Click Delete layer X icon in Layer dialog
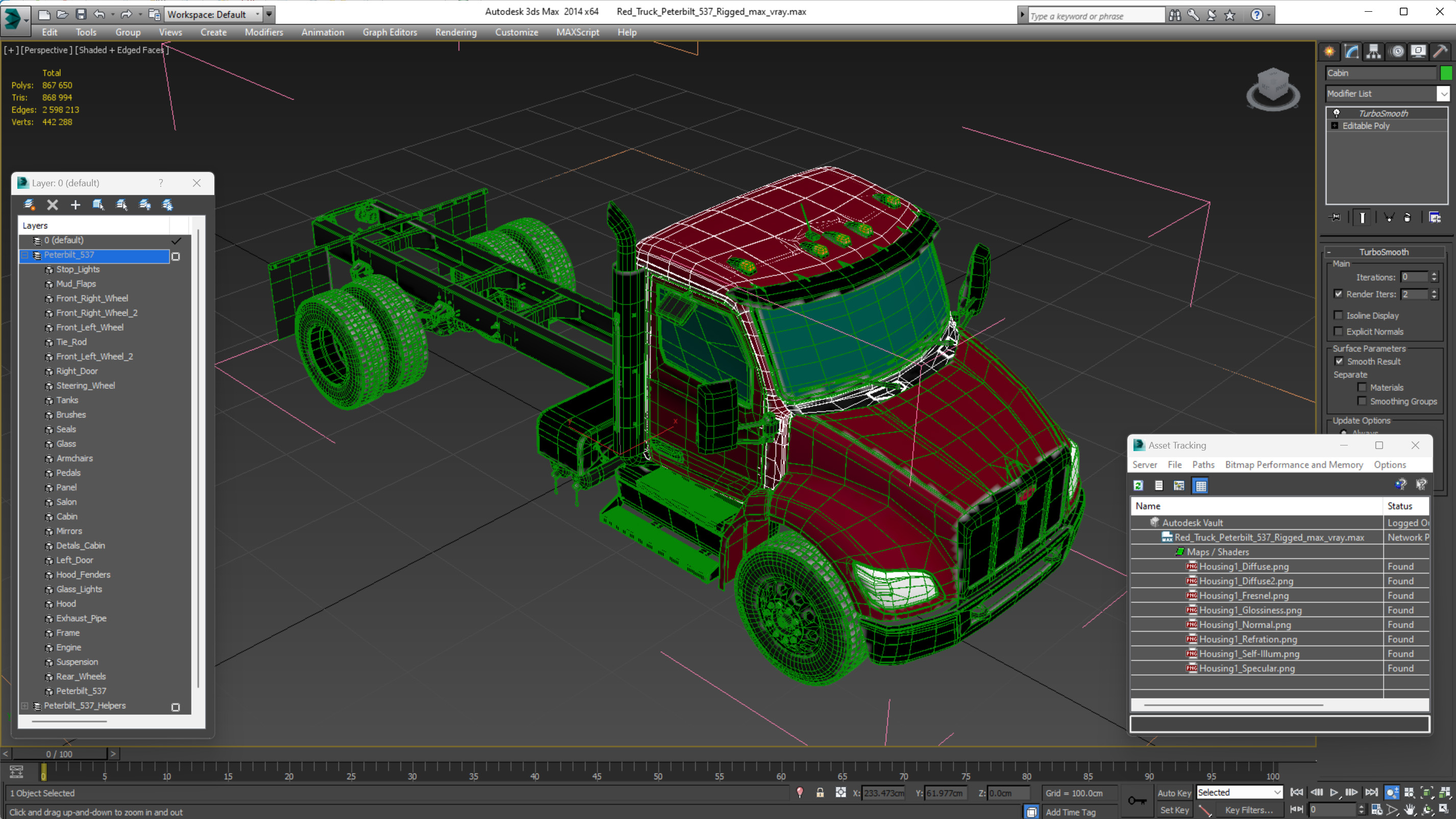Screen dimensions: 1456x819 click(52, 205)
